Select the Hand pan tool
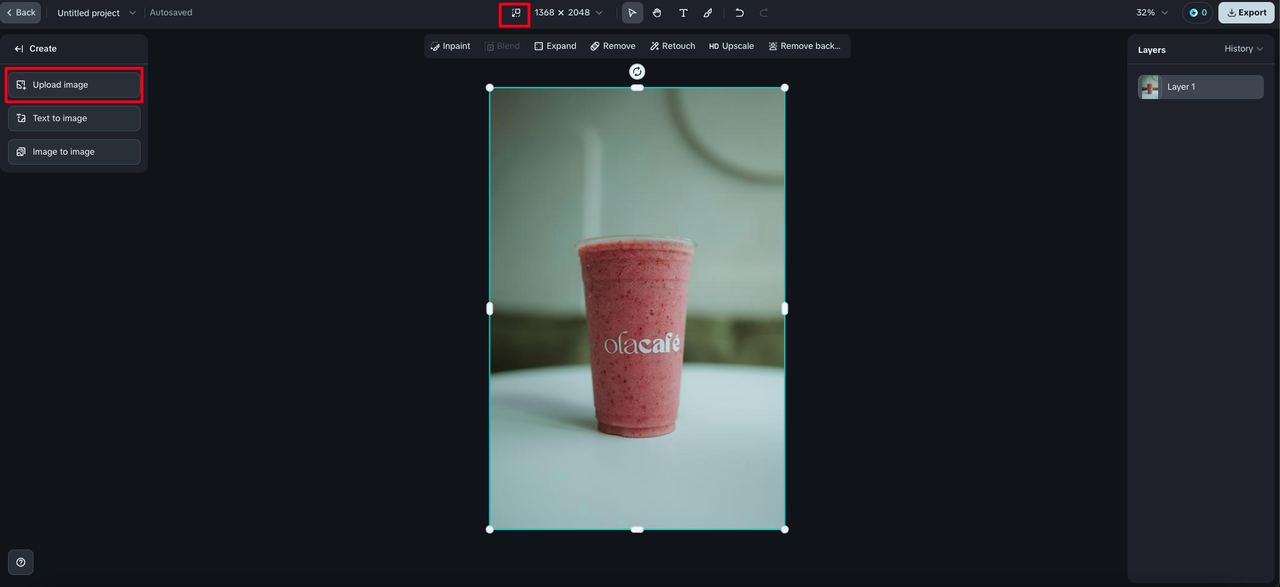1280x587 pixels. (x=657, y=13)
